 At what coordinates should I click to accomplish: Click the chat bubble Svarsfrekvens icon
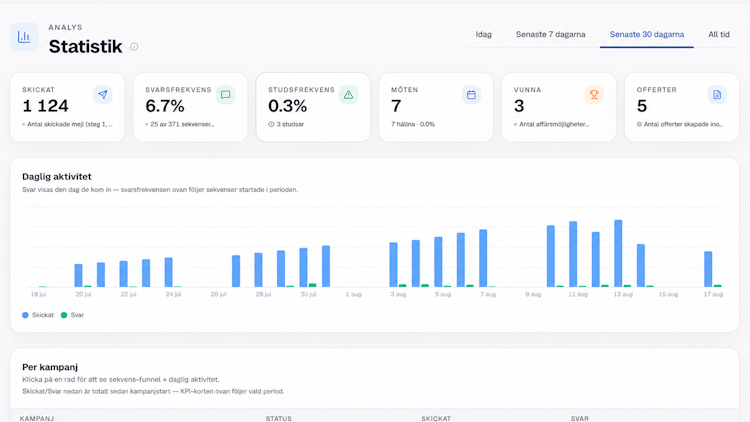(225, 95)
